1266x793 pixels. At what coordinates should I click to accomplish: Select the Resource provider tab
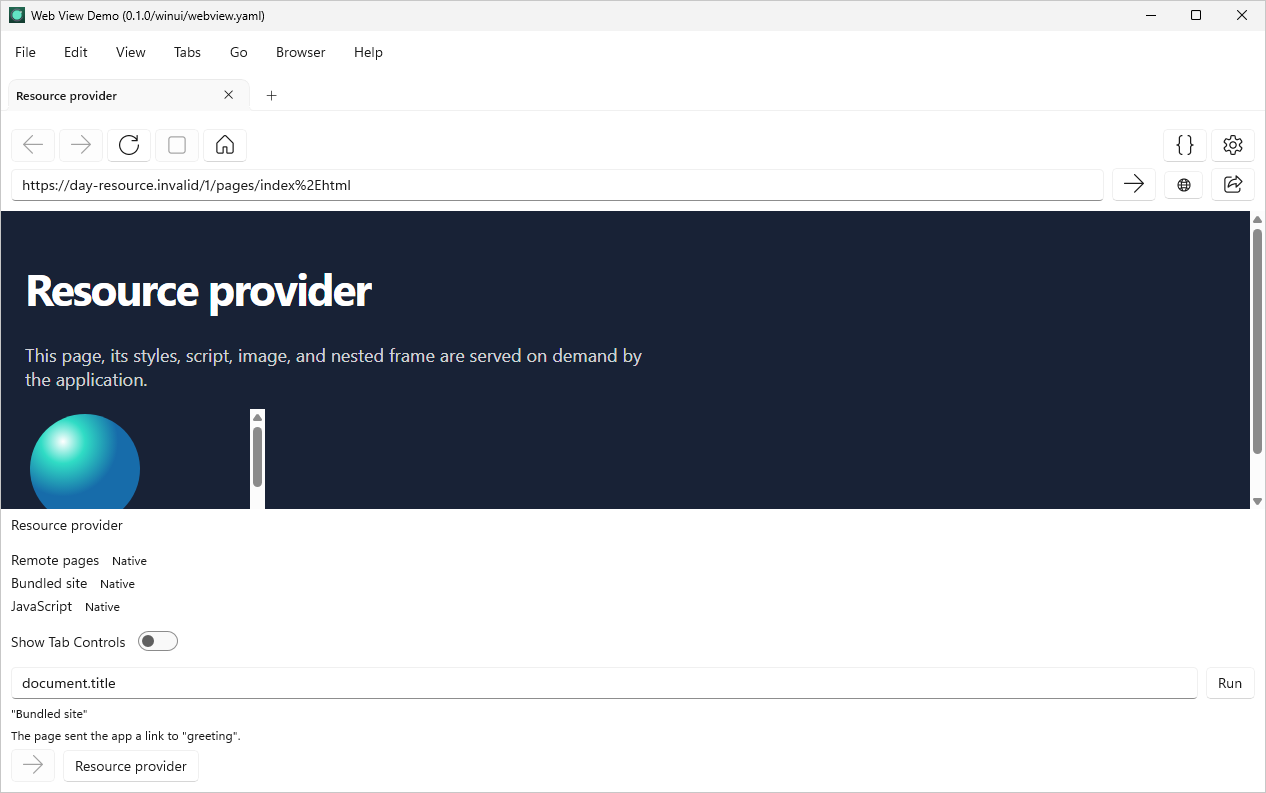tap(129, 95)
